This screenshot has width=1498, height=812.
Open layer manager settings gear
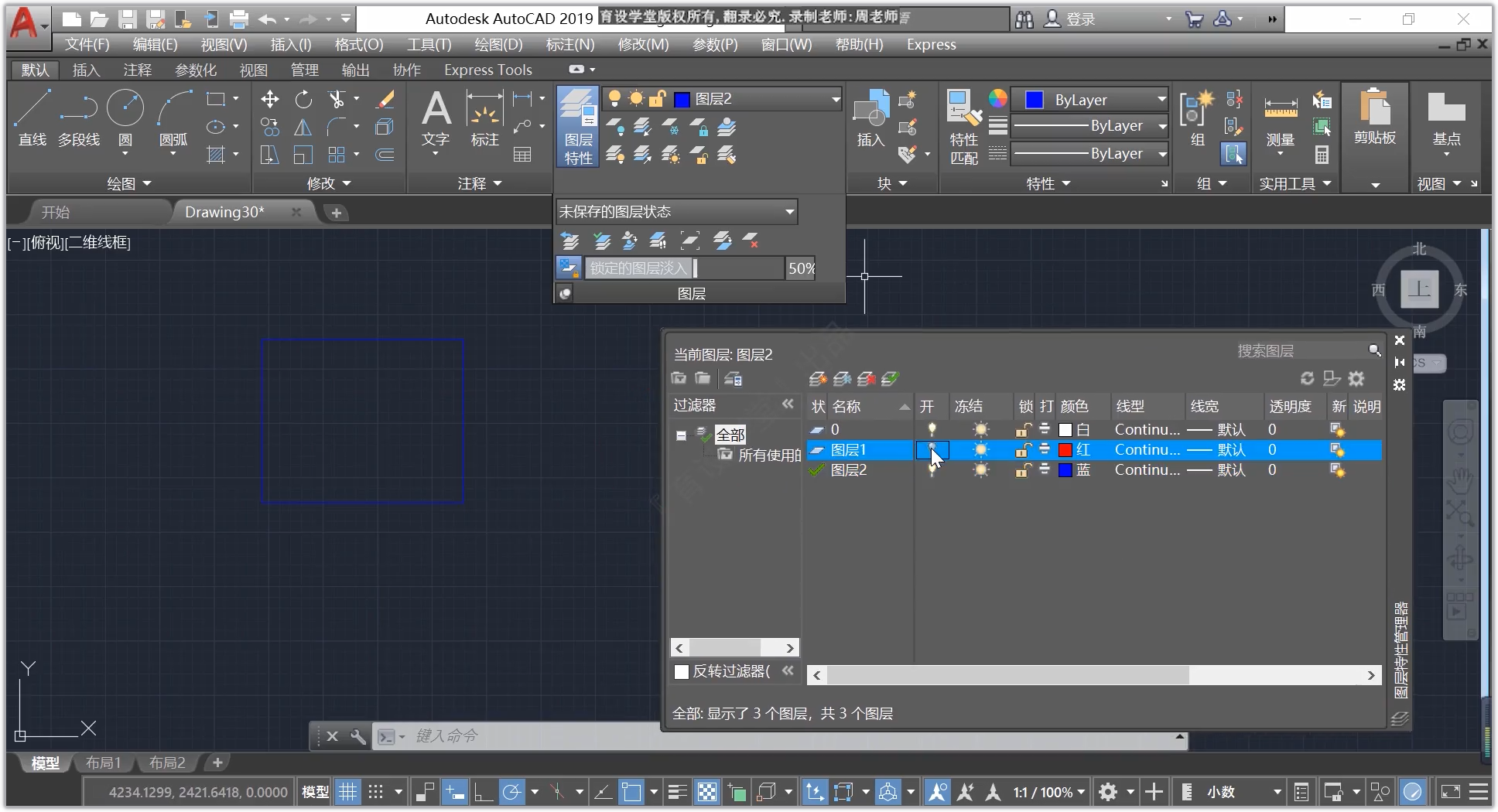1356,378
